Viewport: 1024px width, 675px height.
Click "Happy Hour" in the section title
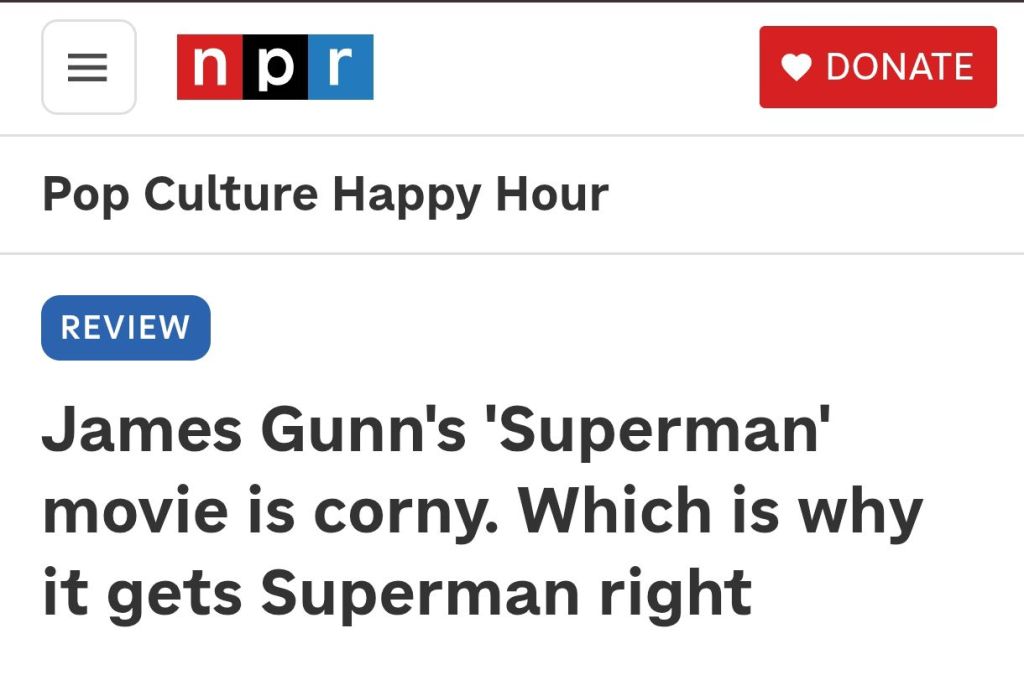(470, 194)
